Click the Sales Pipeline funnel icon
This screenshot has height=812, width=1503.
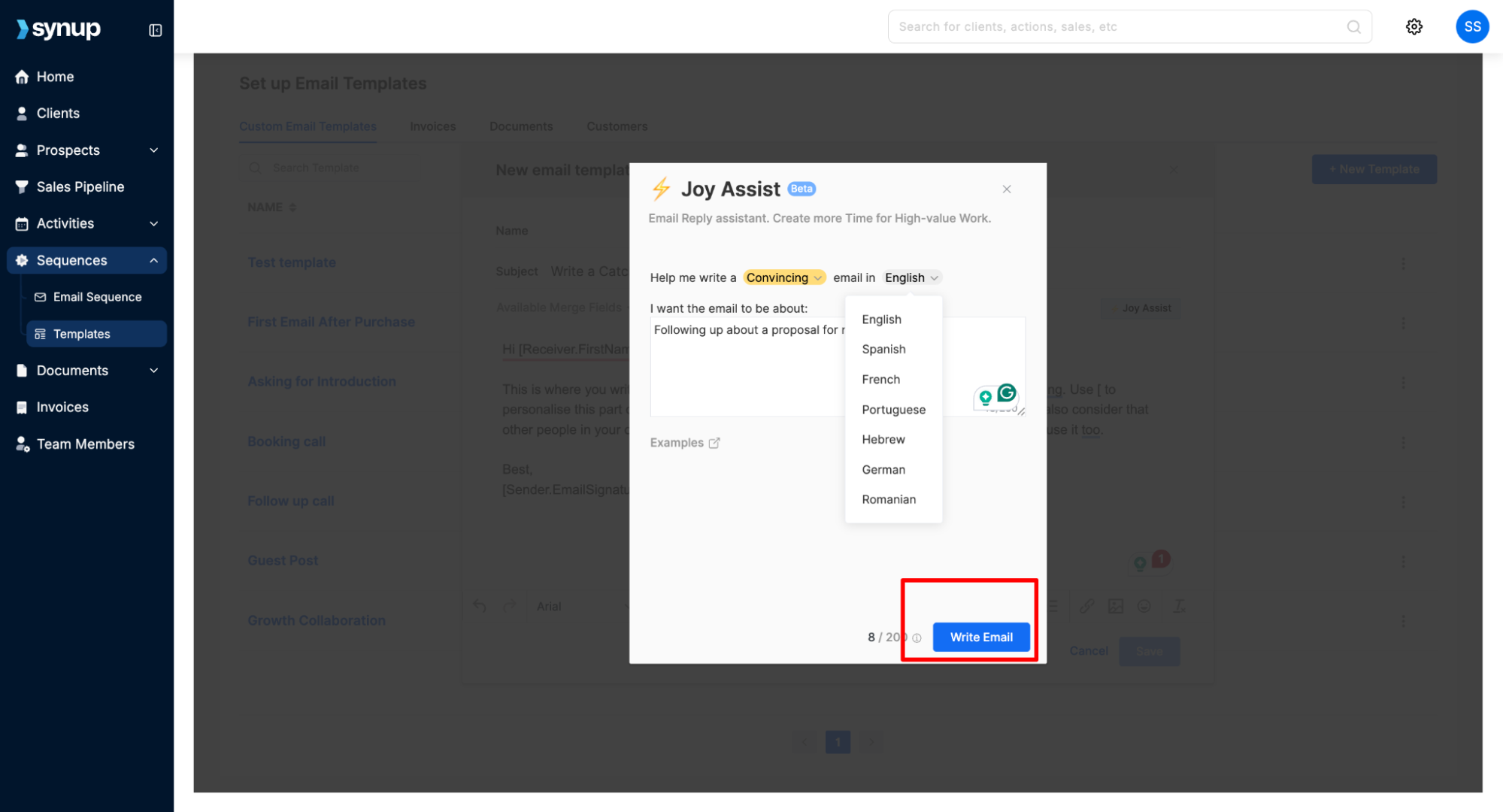click(x=22, y=186)
